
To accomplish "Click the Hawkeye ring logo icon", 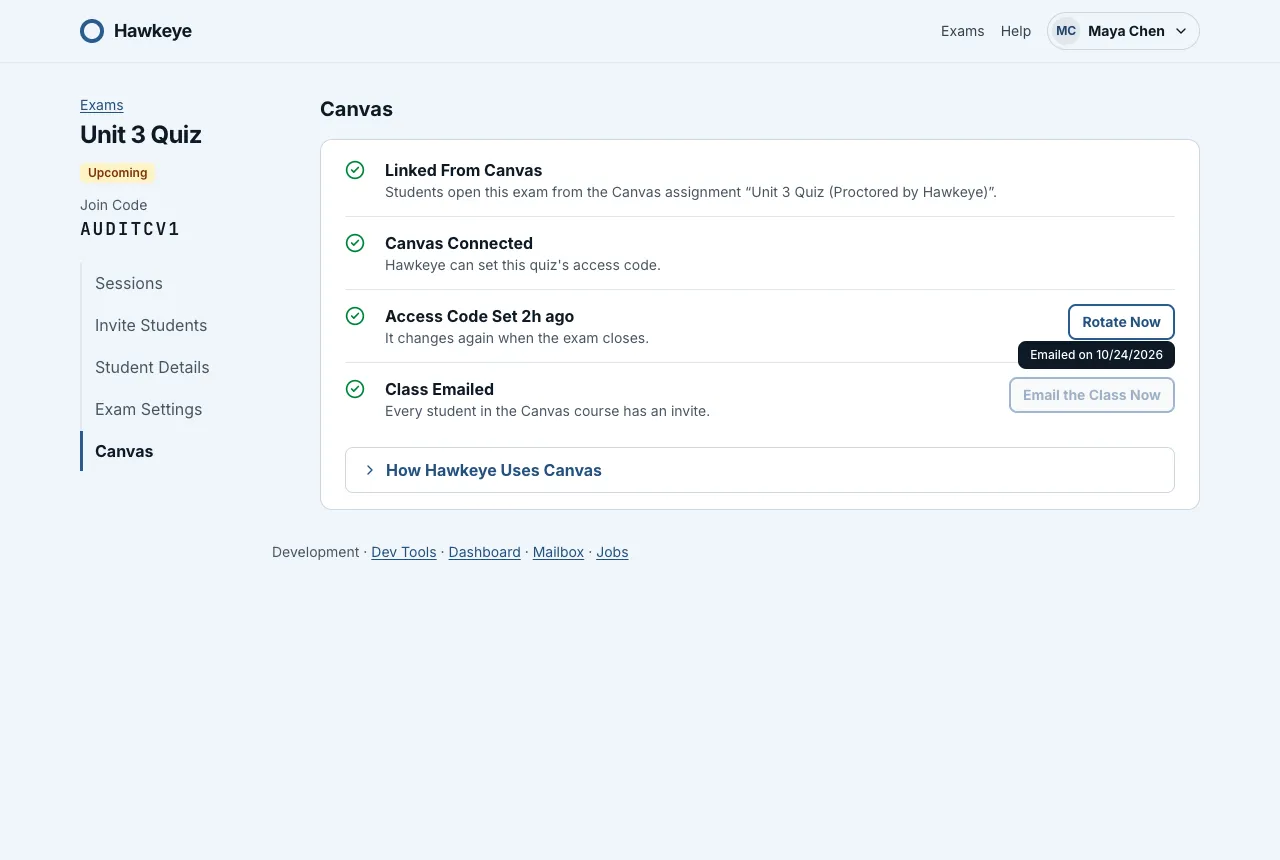I will [92, 31].
